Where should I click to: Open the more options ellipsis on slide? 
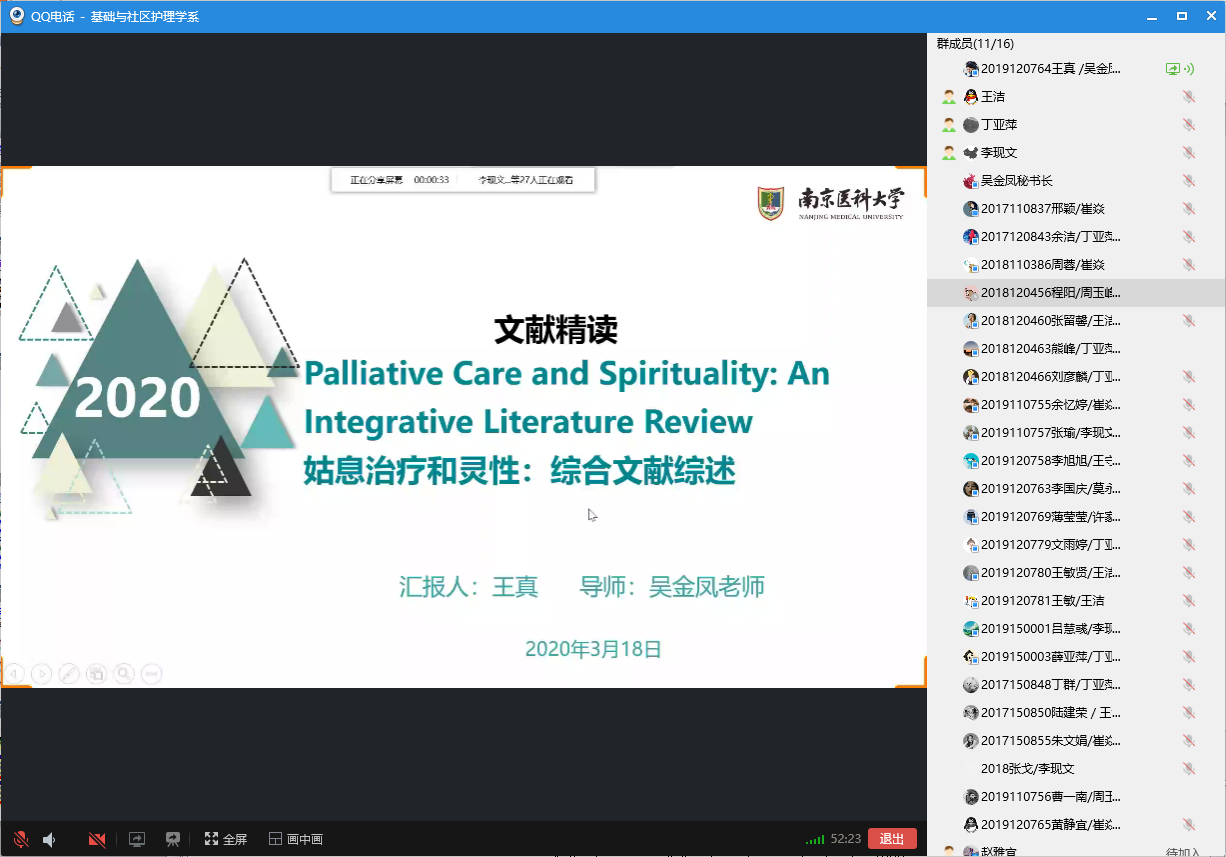tap(151, 674)
